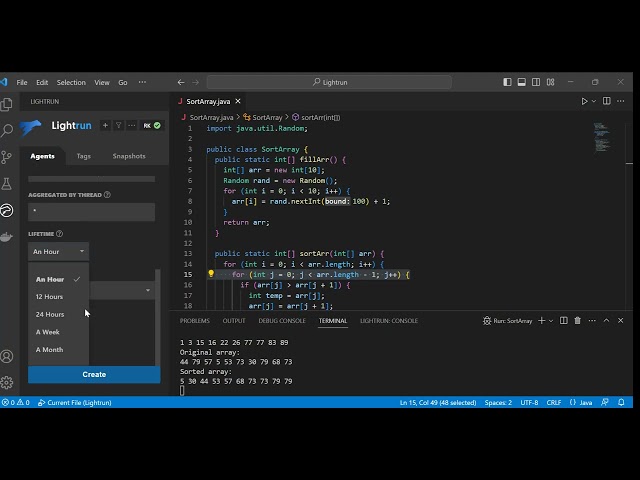Open editor more actions ellipsis
Screen dimensions: 640x480
tap(621, 101)
